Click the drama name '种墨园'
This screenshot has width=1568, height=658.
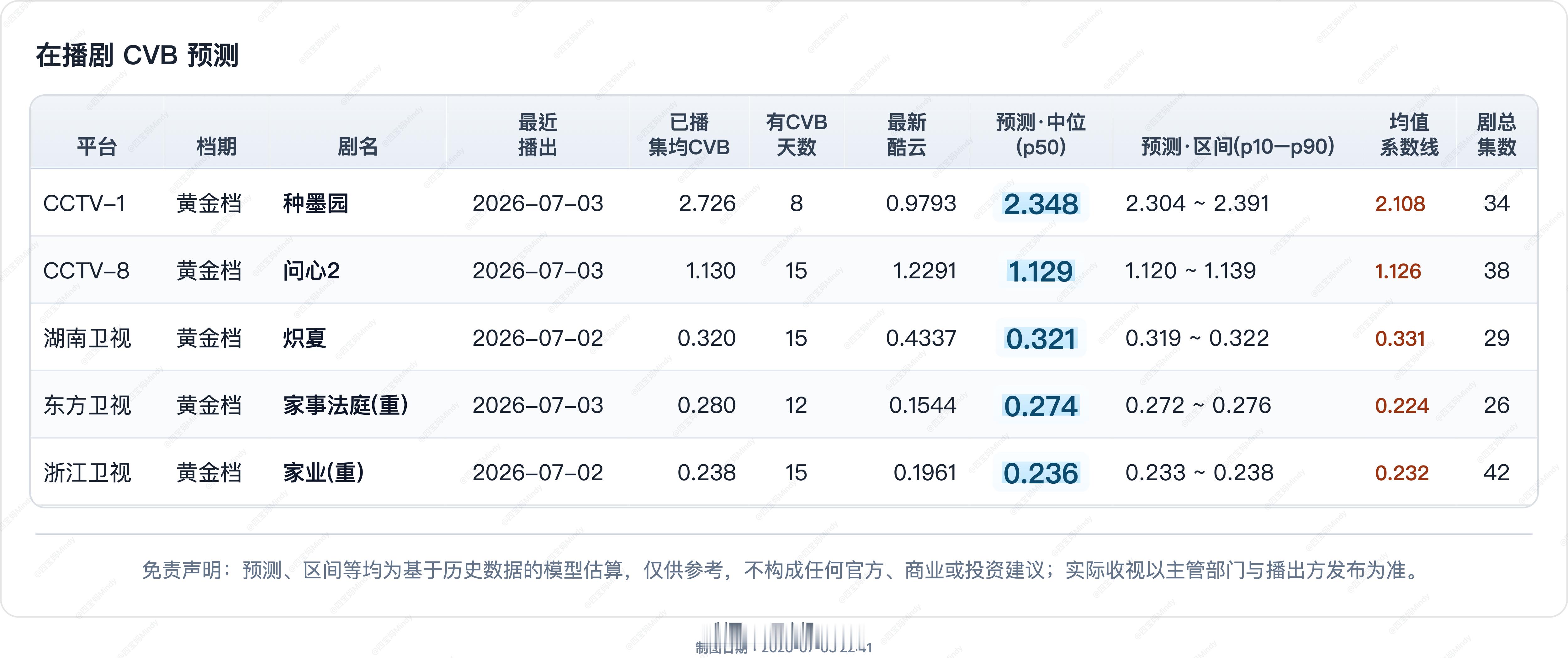point(316,203)
